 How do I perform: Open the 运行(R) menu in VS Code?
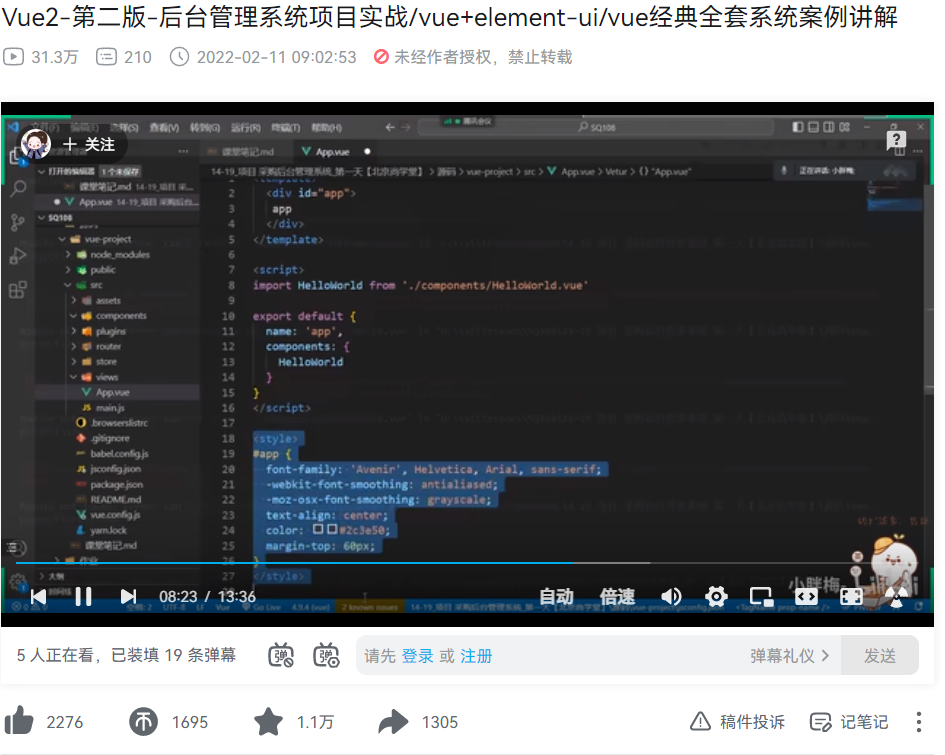[x=245, y=128]
